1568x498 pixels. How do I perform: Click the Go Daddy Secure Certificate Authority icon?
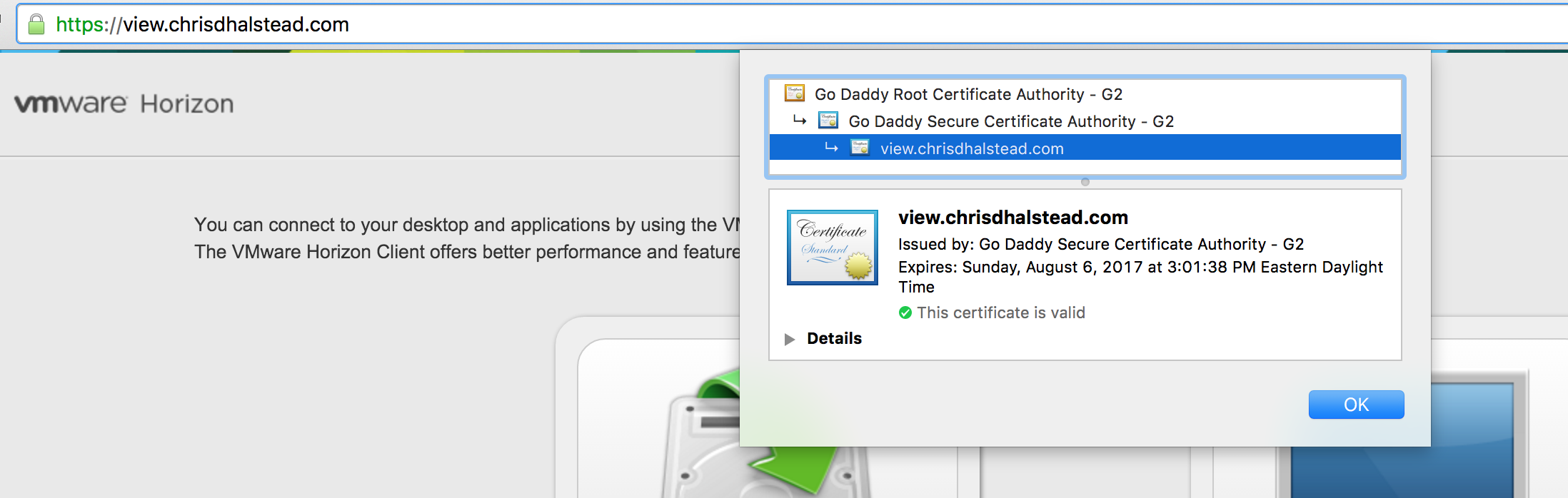[x=828, y=121]
